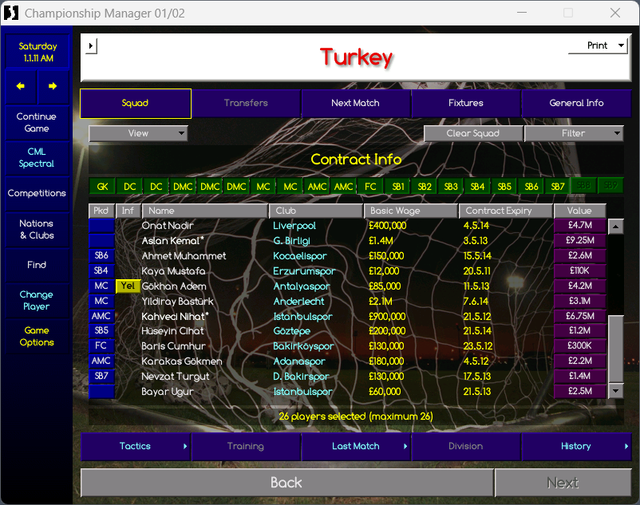
Task: Open player Kahveci Nihat
Action: tap(175, 317)
